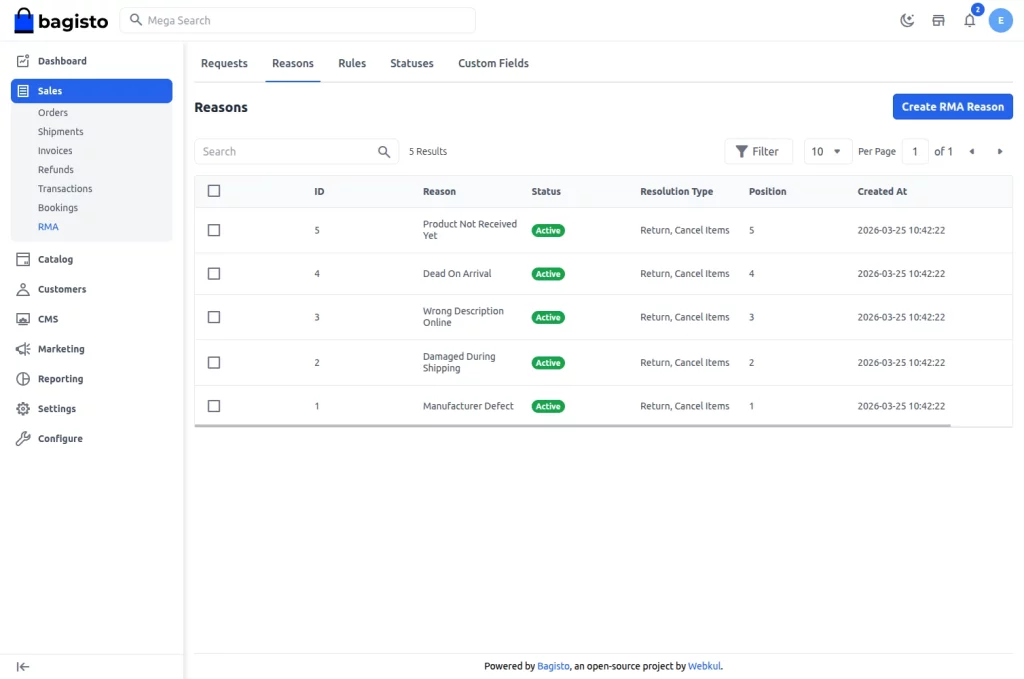
Task: Click the Create RMA Reason button
Action: point(952,106)
